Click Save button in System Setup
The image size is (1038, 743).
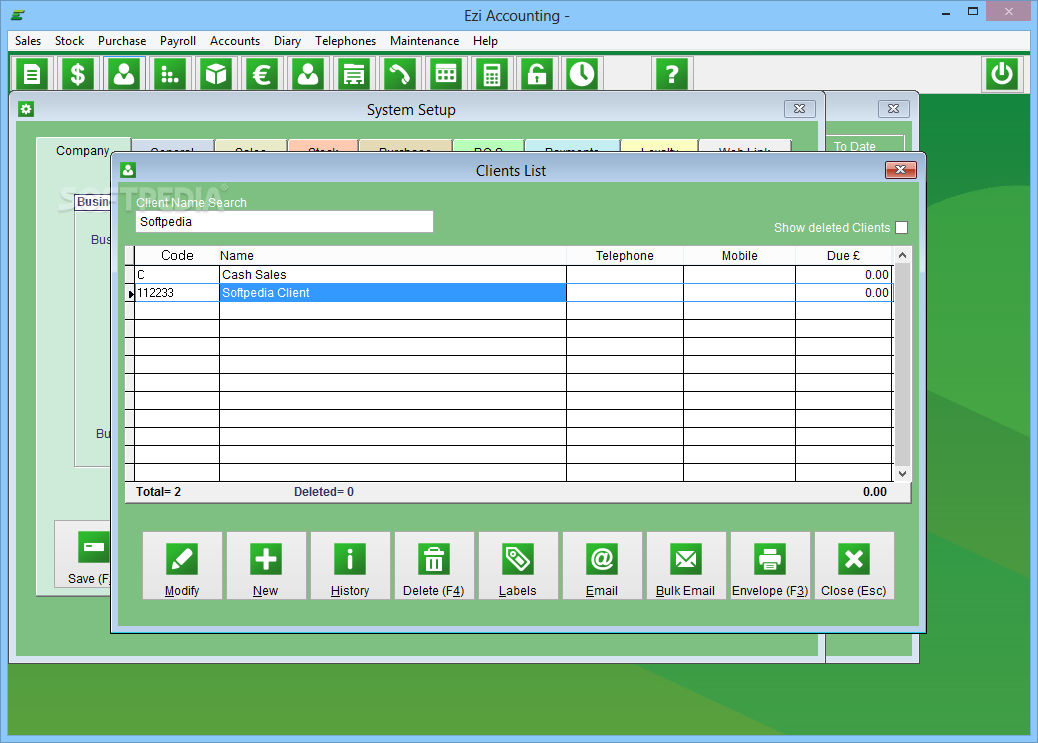tap(83, 555)
